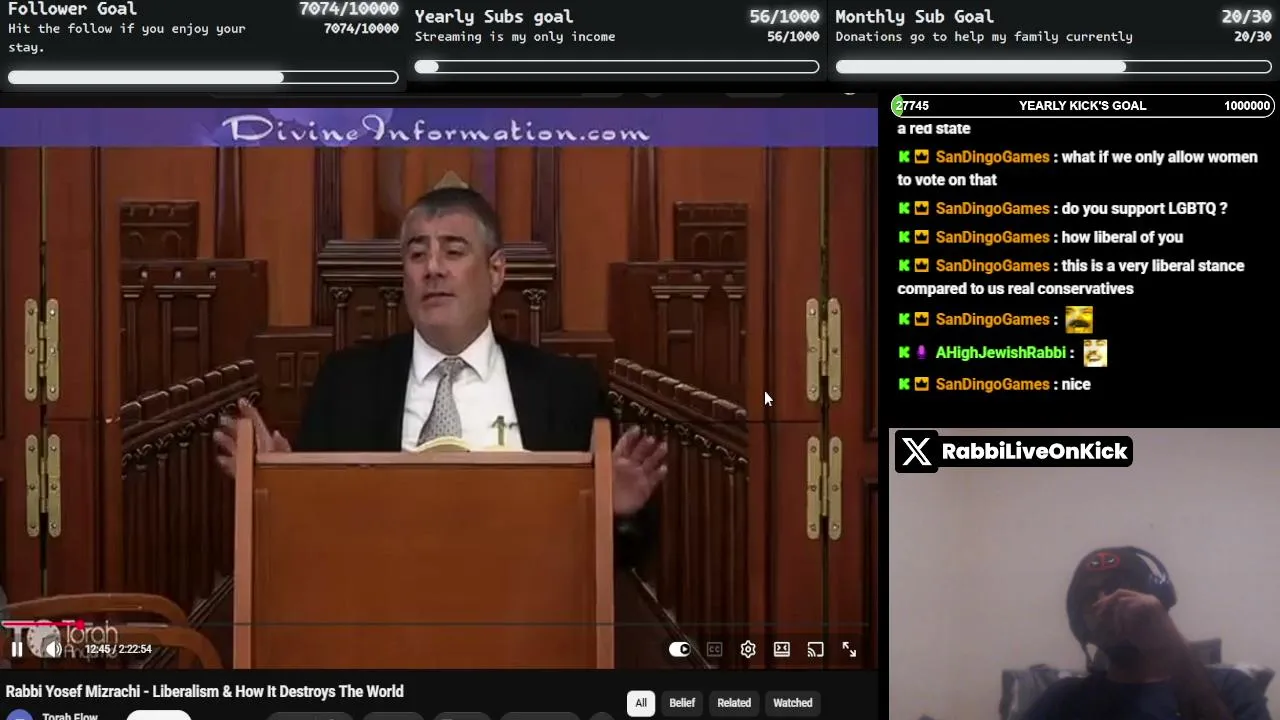The width and height of the screenshot is (1280, 720).
Task: Click the video title about Liberalism
Action: [205, 691]
